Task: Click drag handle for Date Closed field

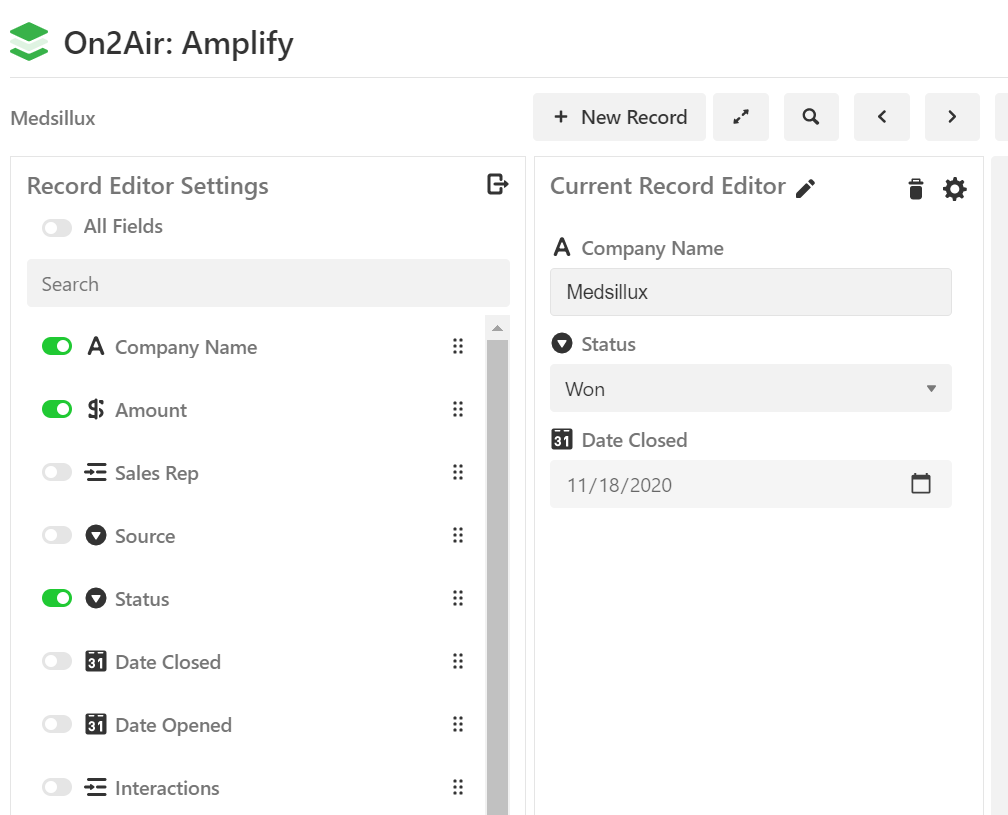Action: tap(458, 661)
